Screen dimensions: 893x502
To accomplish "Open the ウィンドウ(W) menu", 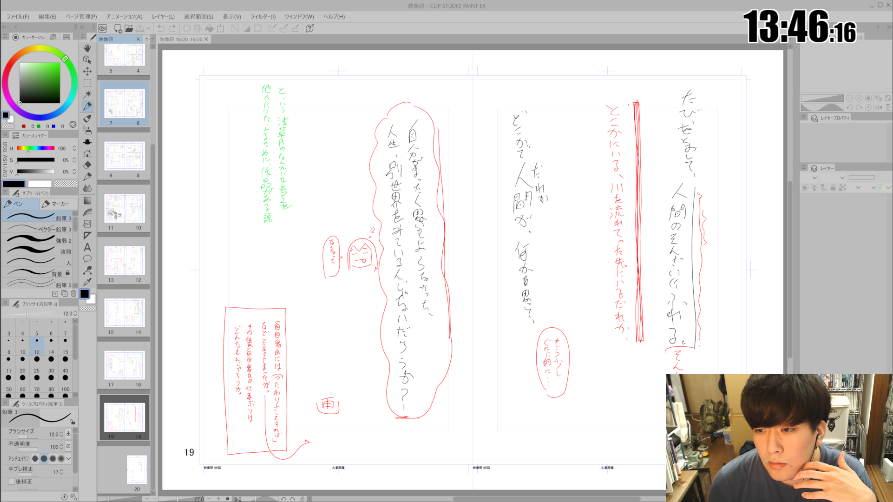I will (x=299, y=17).
